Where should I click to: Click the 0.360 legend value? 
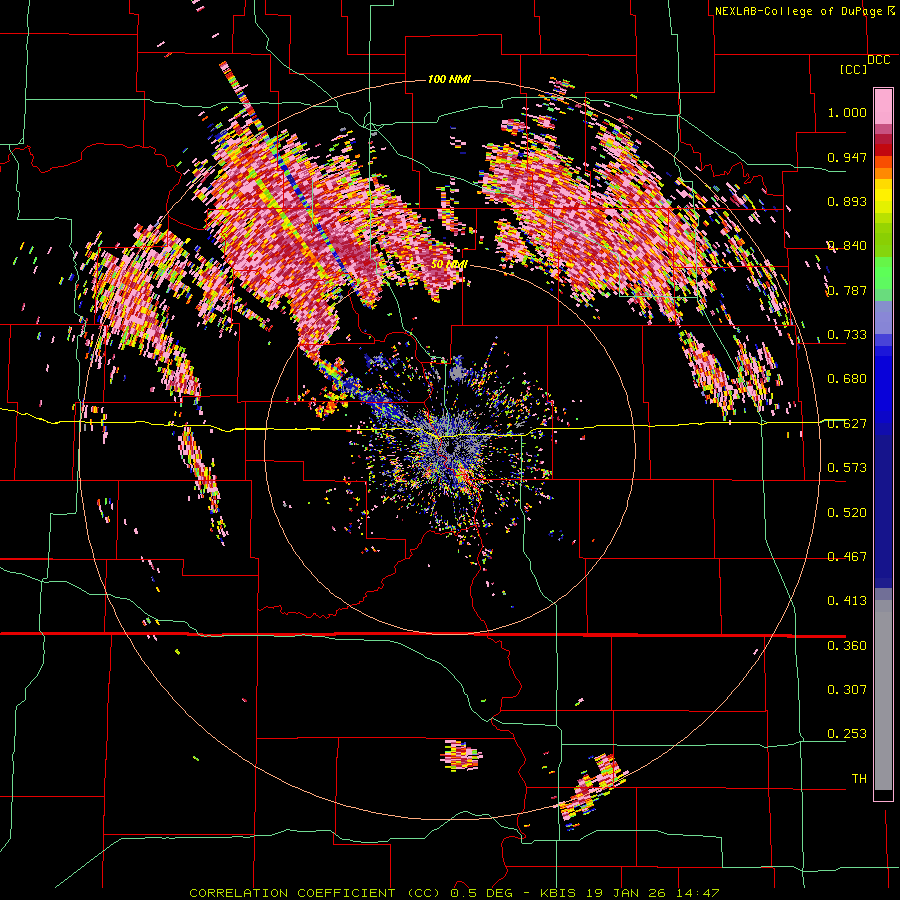click(847, 646)
